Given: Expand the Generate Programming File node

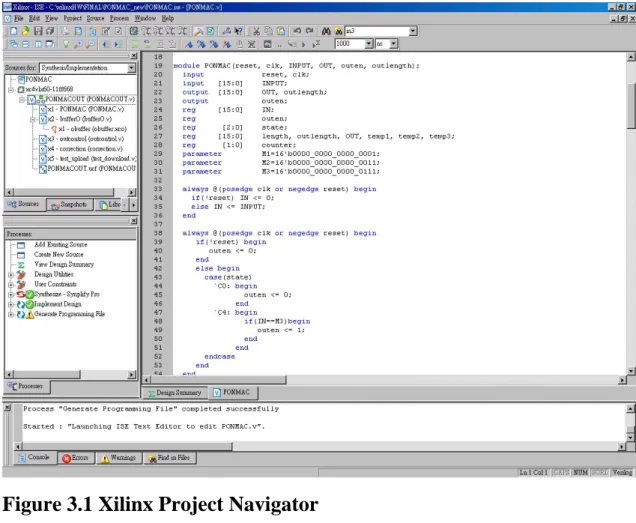Looking at the screenshot, I should pos(11,314).
